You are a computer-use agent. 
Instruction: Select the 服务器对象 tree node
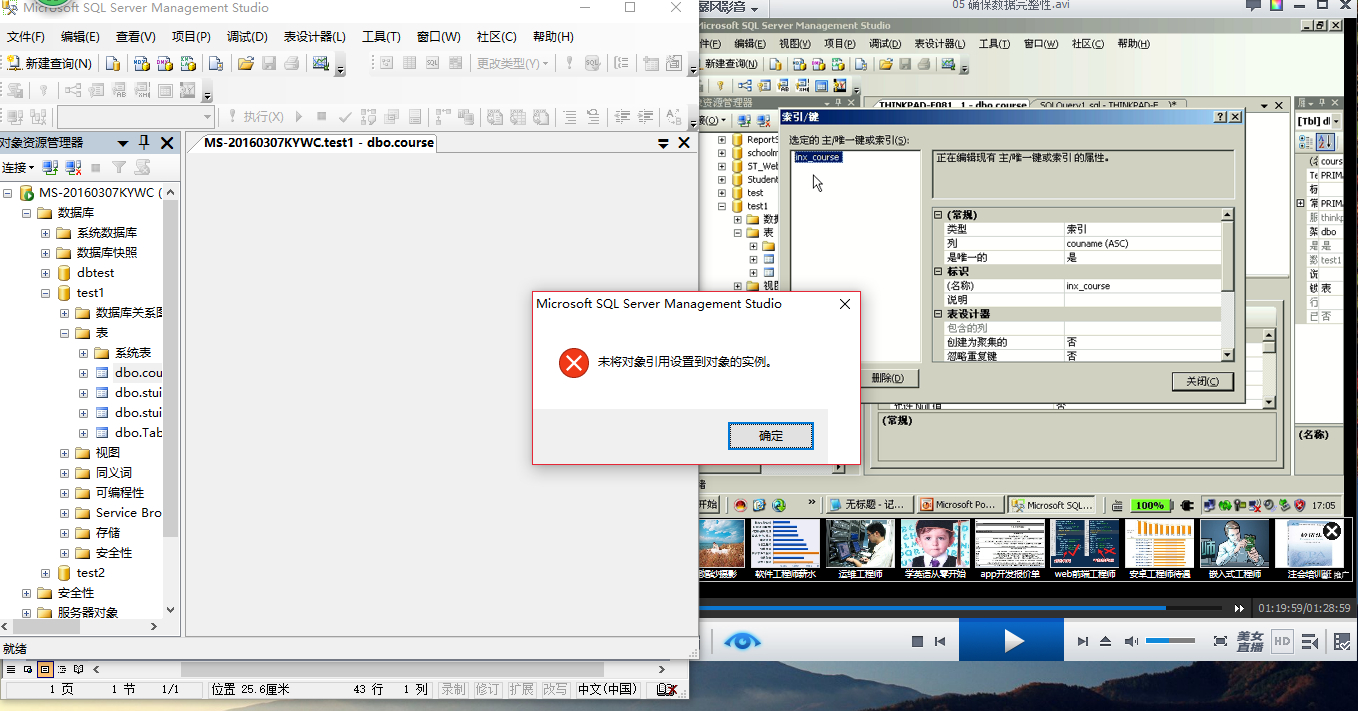(87, 613)
